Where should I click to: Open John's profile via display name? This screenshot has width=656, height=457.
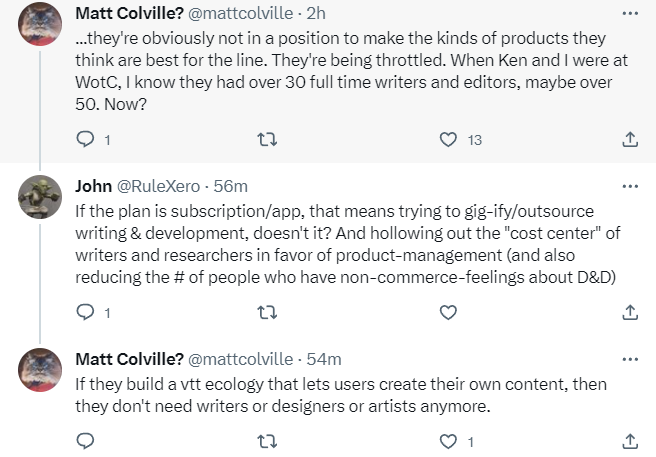click(x=93, y=186)
